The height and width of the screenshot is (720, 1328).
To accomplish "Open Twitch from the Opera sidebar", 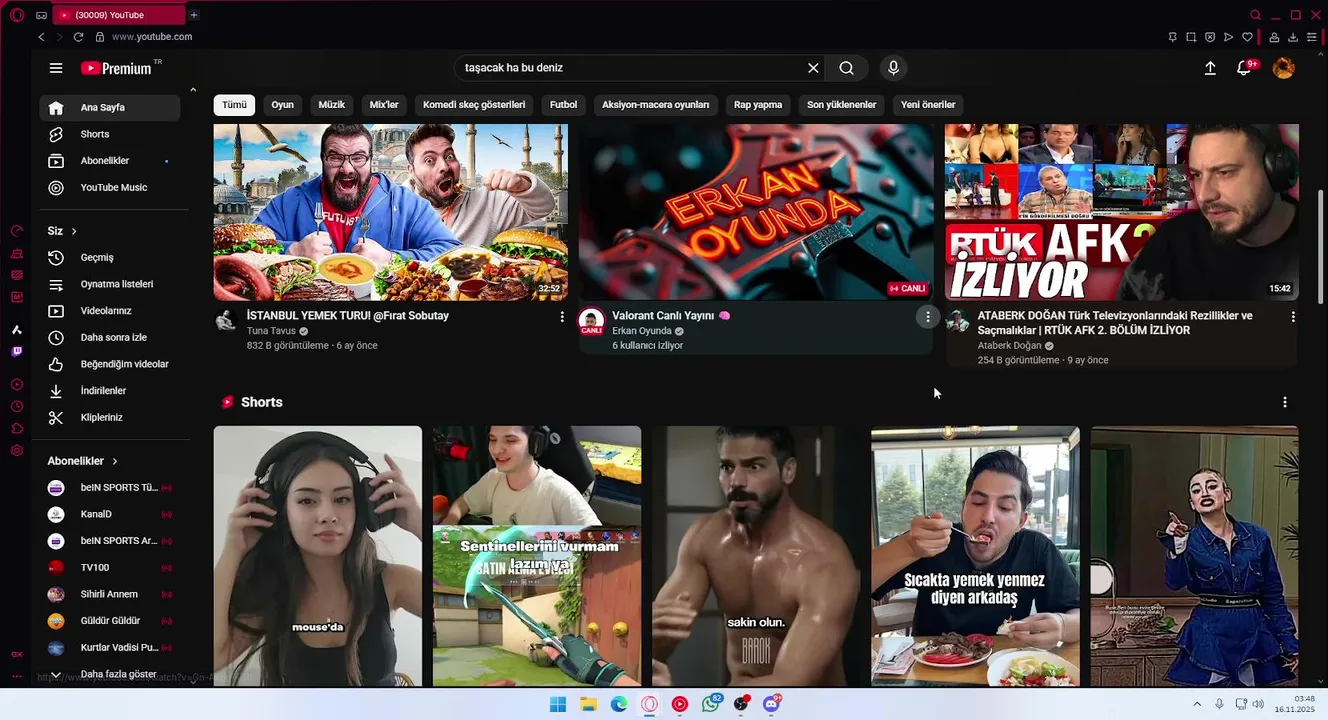I will pyautogui.click(x=17, y=351).
